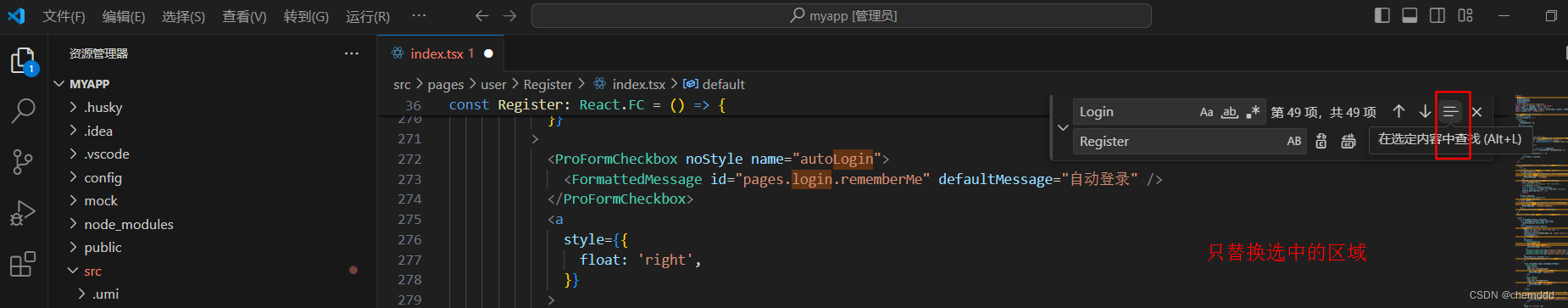The image size is (1568, 308).
Task: Navigate back with the left arrow
Action: 482,16
